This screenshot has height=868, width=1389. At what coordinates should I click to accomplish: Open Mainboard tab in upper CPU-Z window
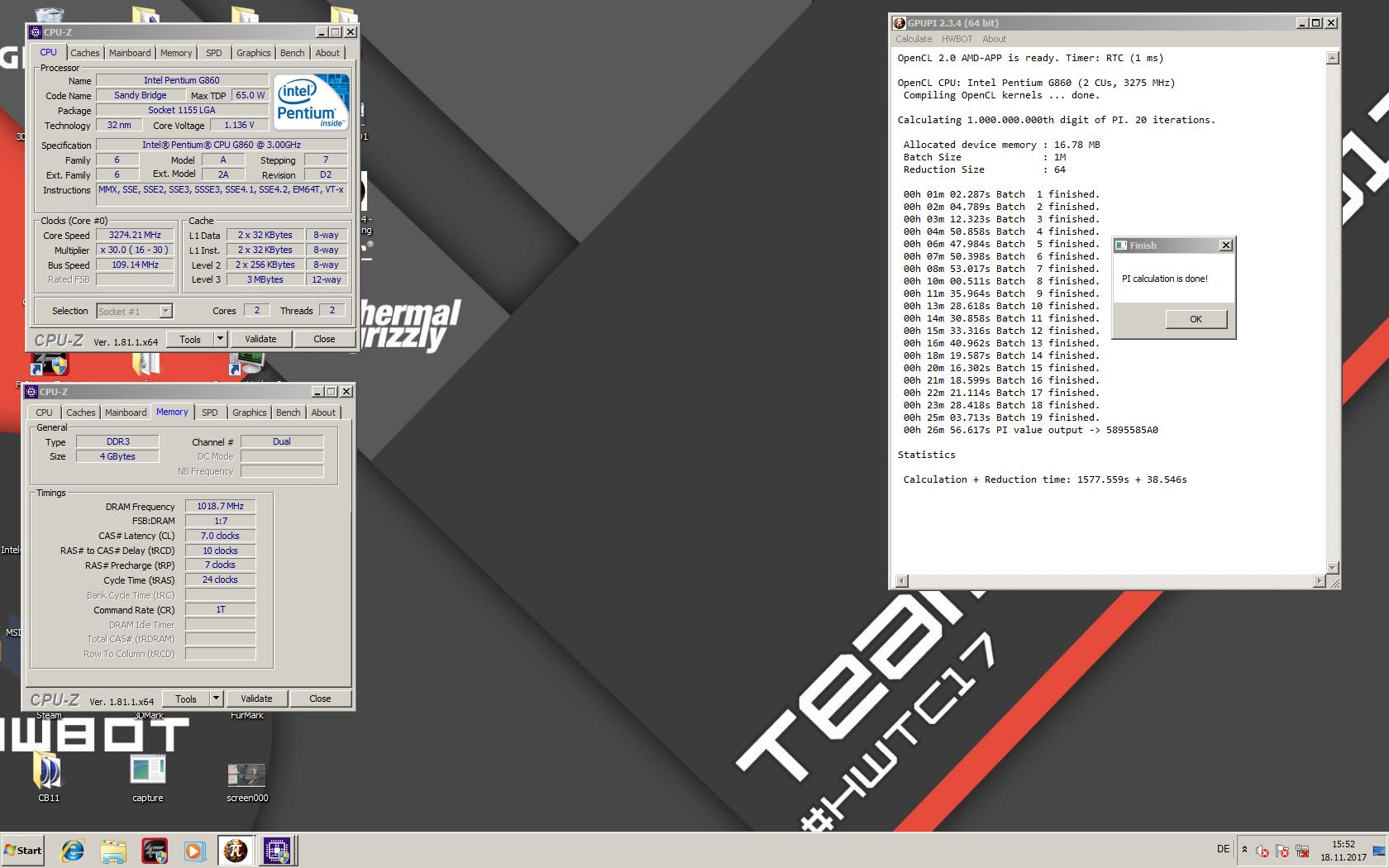[x=130, y=53]
